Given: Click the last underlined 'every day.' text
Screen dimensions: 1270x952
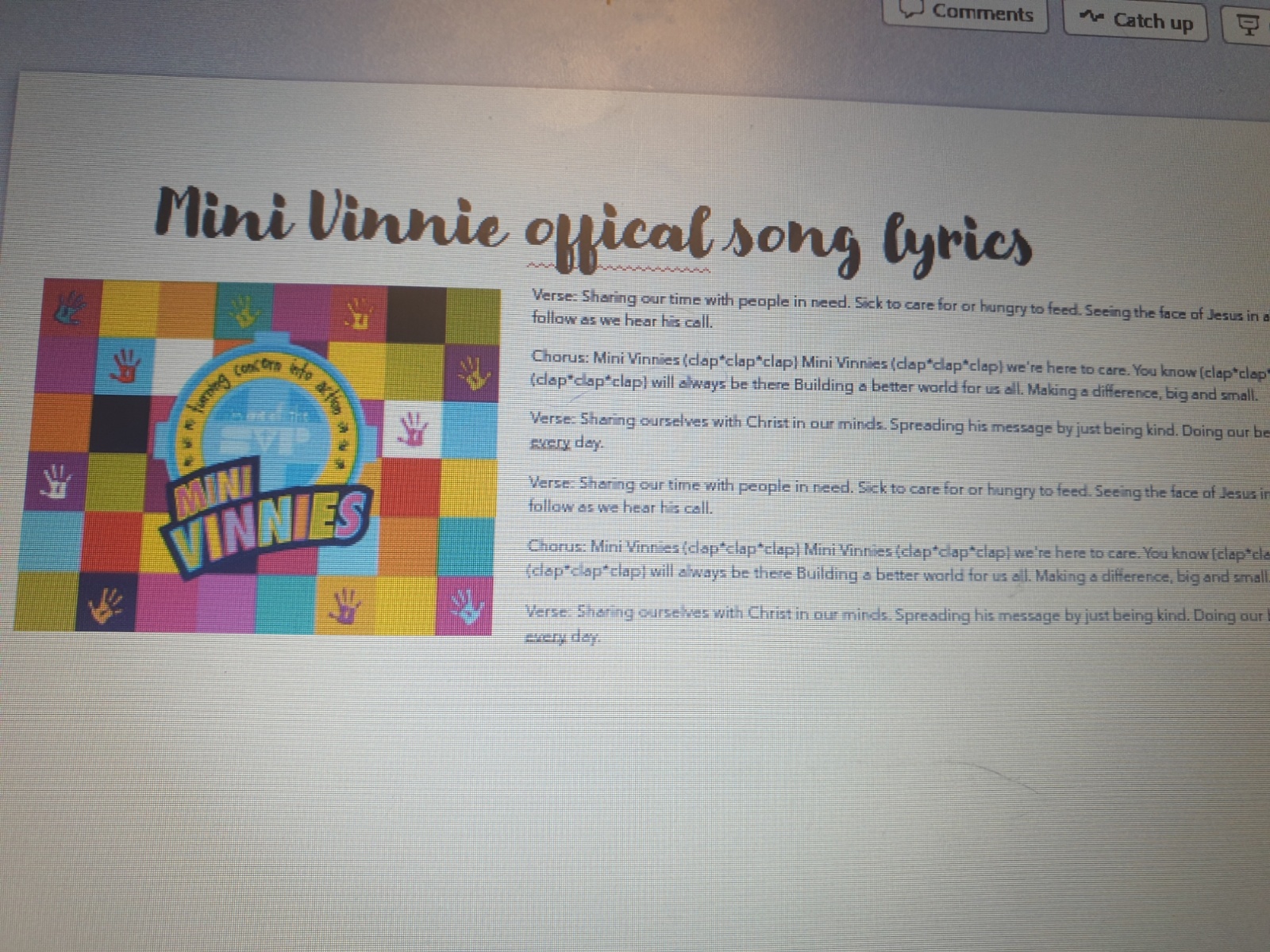Looking at the screenshot, I should [x=563, y=636].
